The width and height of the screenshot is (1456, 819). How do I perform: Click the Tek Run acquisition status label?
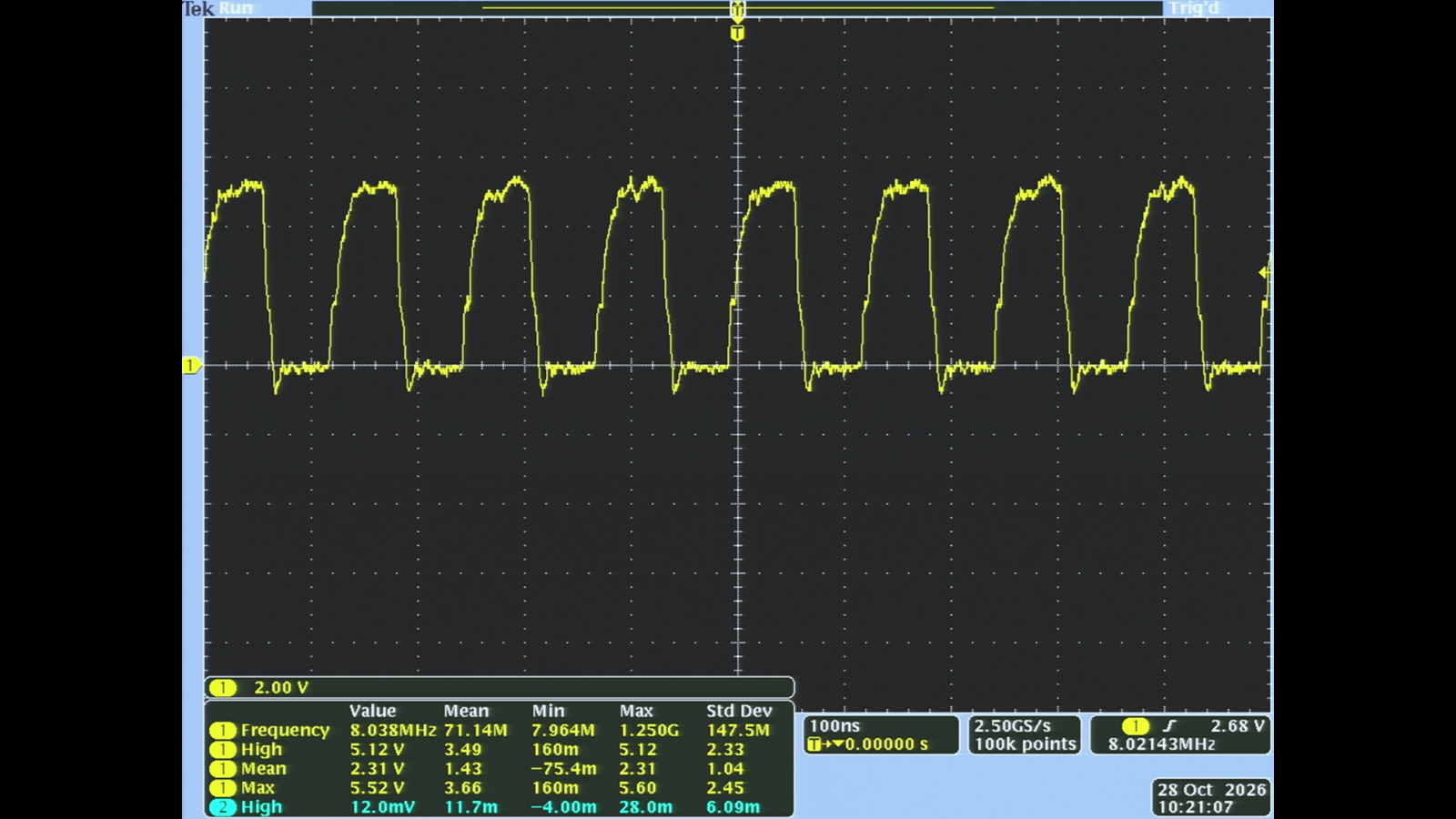click(217, 8)
